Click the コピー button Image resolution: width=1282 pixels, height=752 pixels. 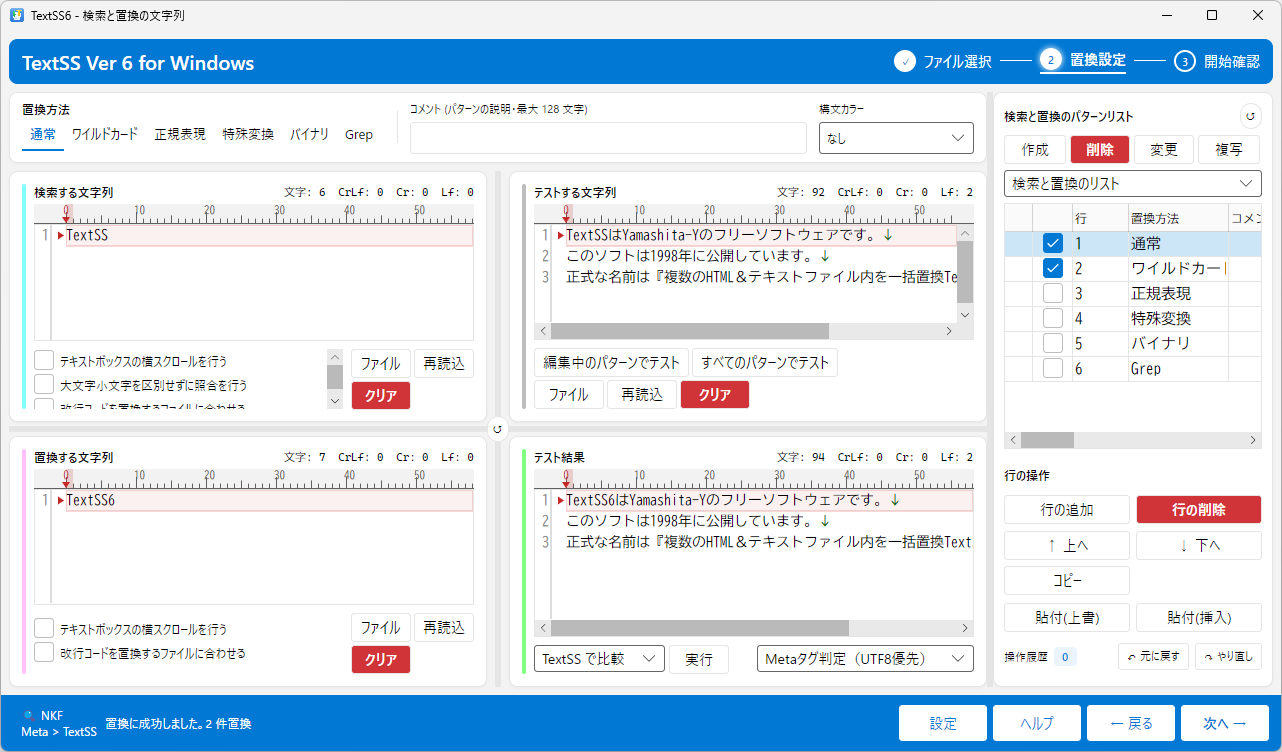click(x=1067, y=581)
